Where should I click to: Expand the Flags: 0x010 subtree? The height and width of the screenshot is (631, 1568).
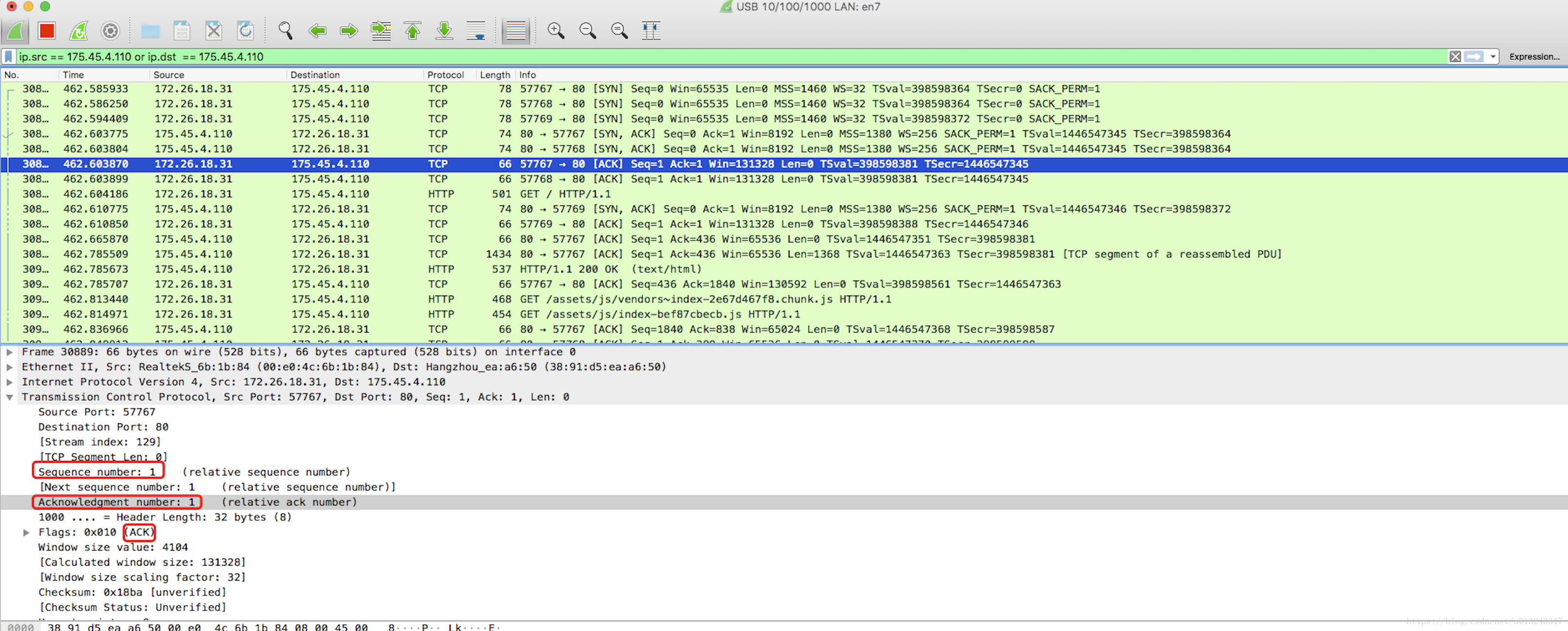point(26,532)
